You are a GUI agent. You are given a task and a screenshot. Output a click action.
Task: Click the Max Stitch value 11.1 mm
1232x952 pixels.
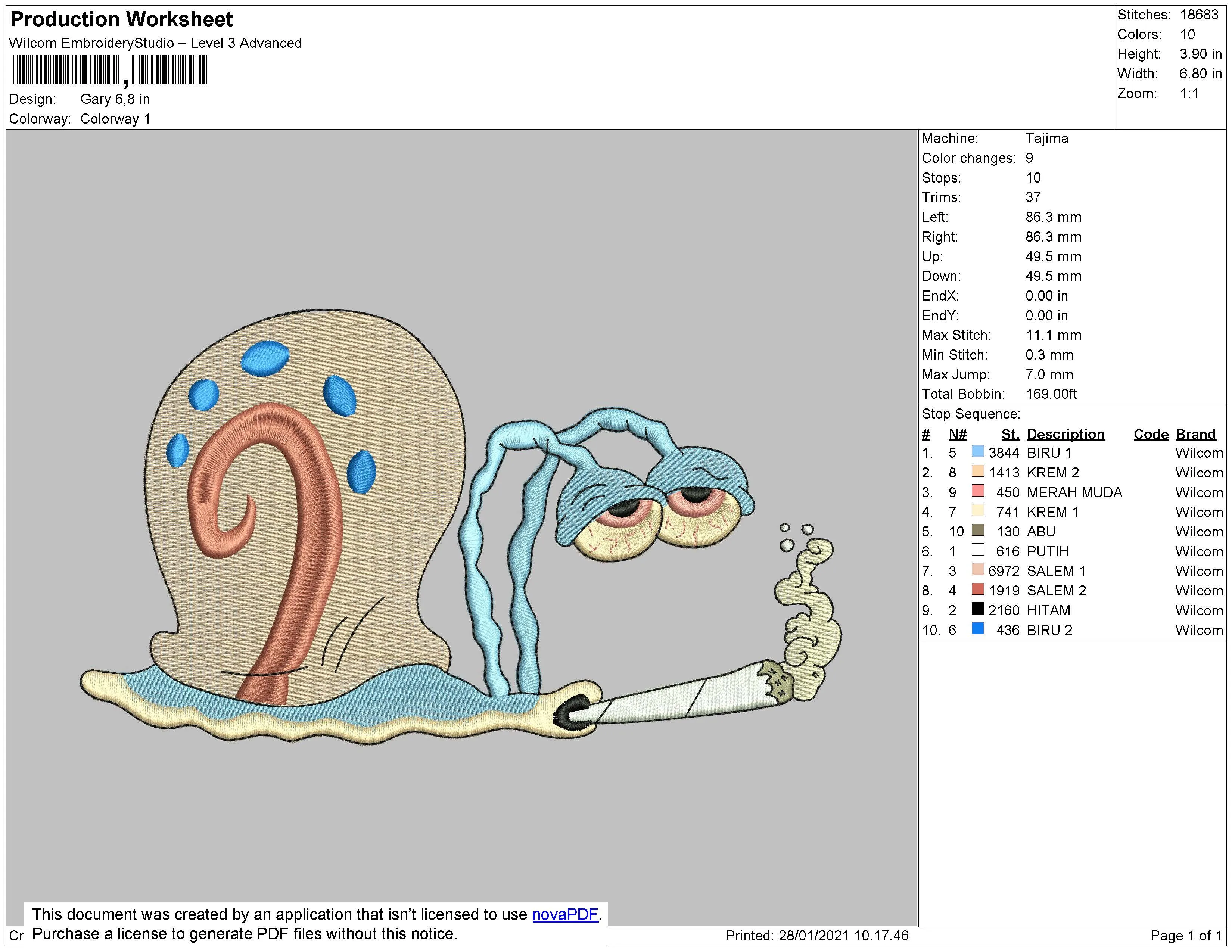click(x=1053, y=335)
